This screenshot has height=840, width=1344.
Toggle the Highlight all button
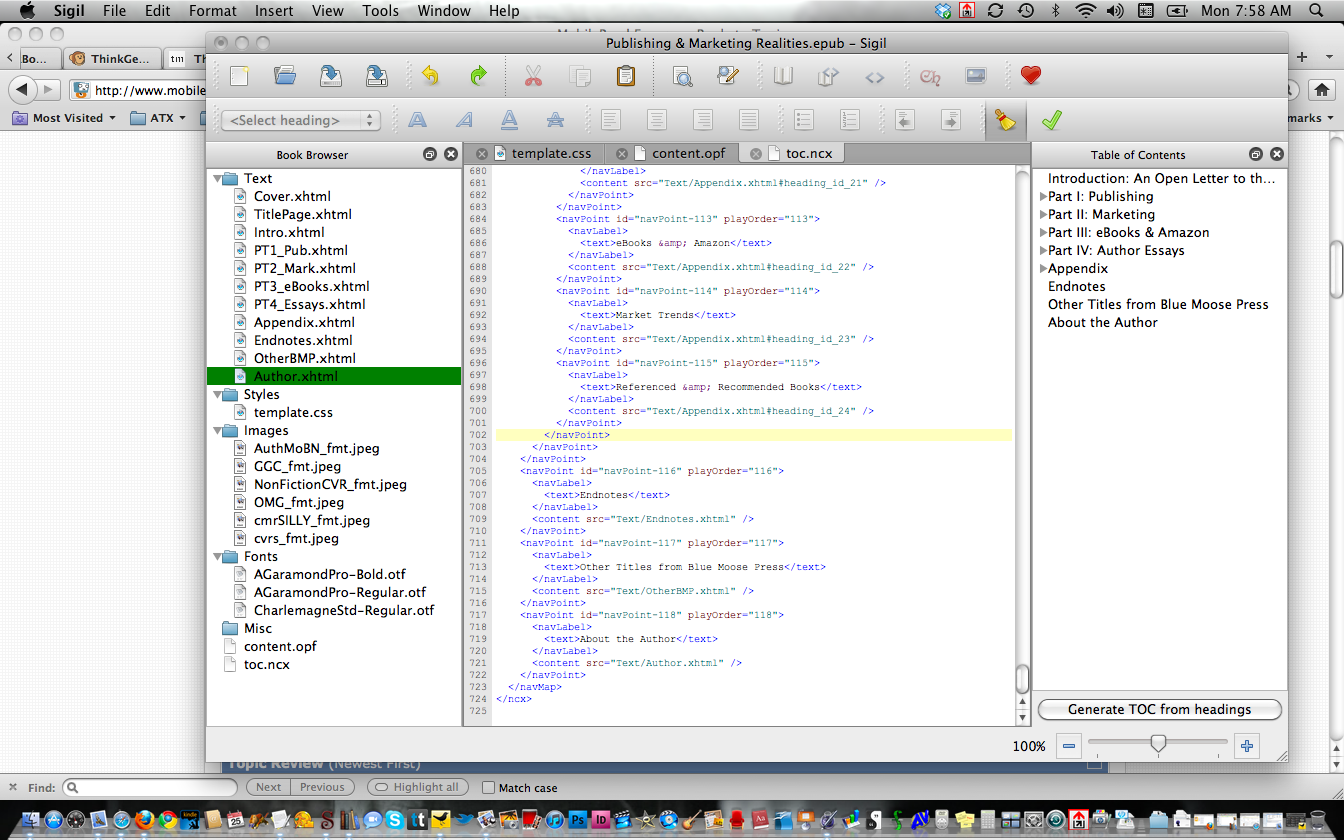click(416, 787)
